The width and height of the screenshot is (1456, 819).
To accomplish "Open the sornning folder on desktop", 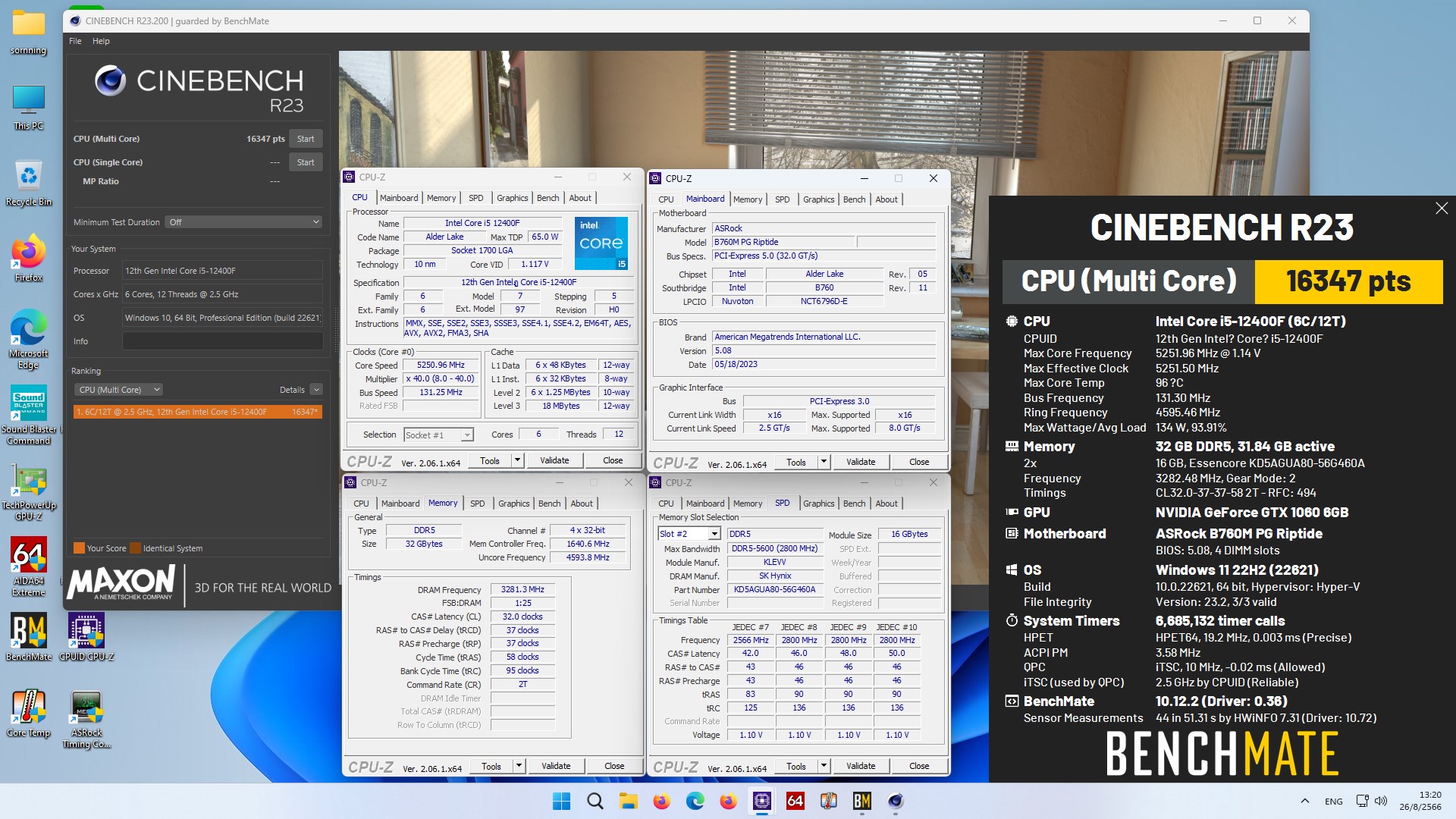I will 29,33.
